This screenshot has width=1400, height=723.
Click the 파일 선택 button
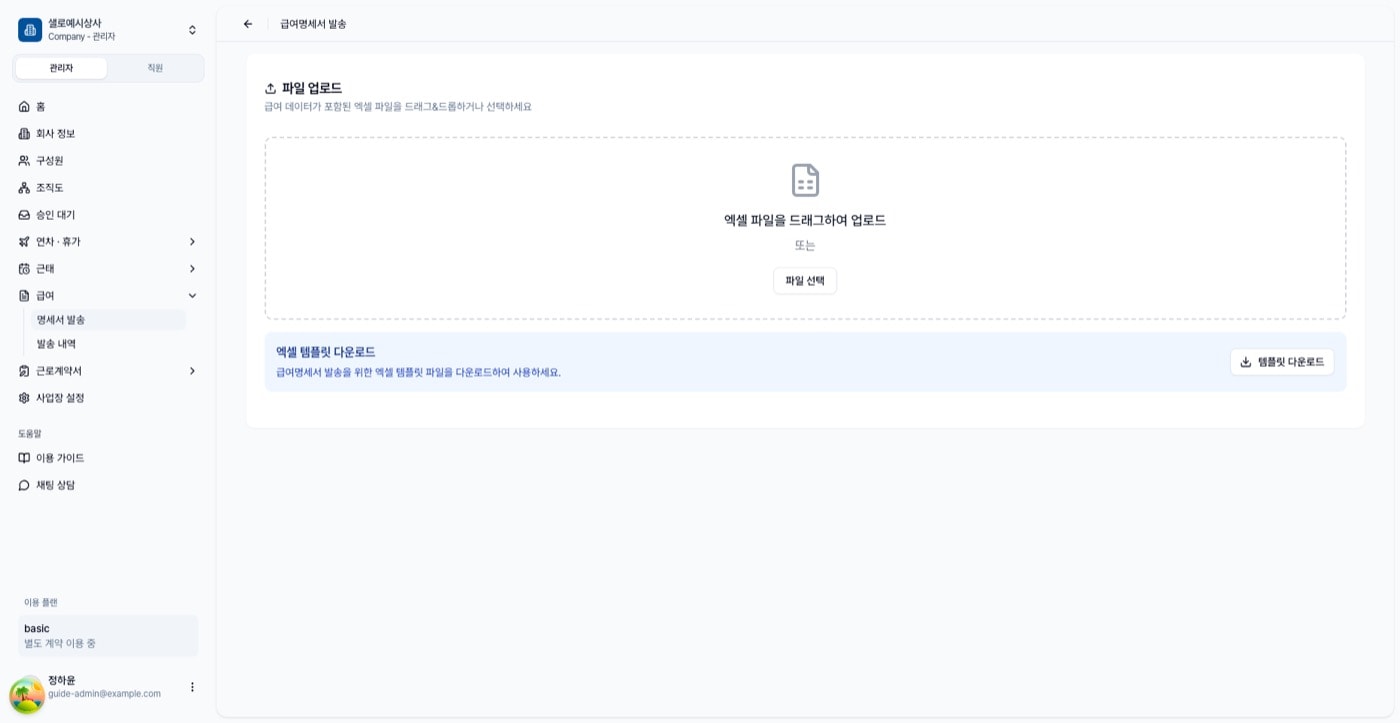(x=805, y=281)
